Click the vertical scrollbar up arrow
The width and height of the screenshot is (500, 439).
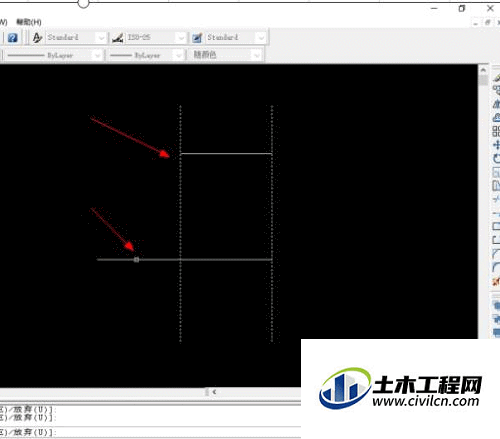pyautogui.click(x=483, y=70)
